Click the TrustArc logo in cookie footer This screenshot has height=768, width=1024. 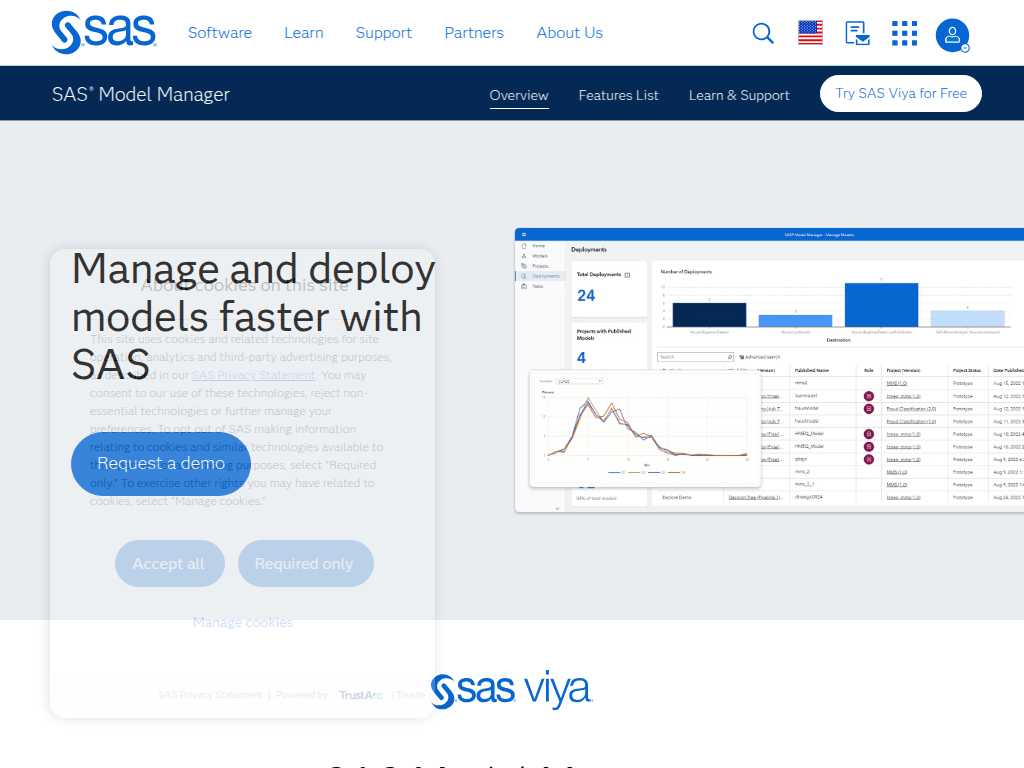(360, 695)
